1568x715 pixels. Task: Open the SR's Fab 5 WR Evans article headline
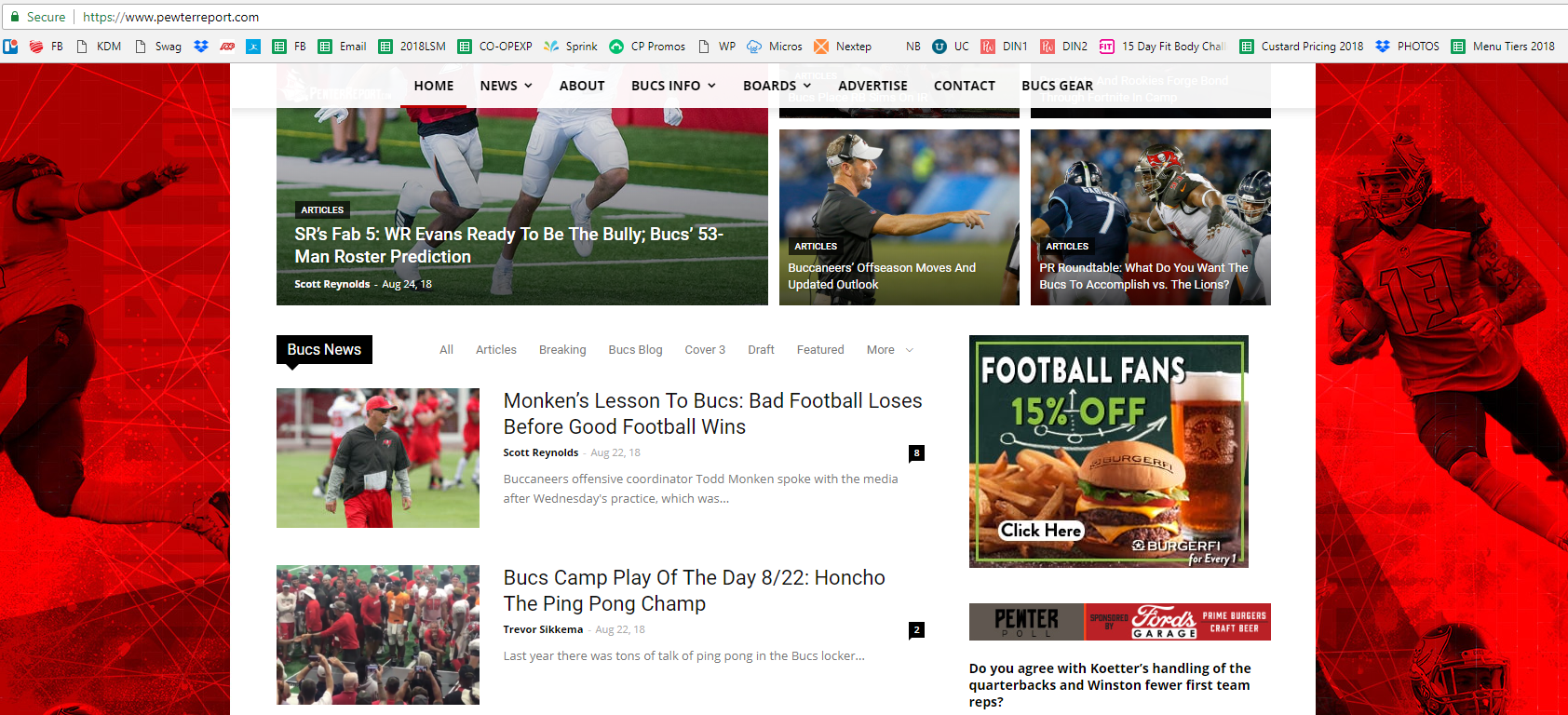coord(508,245)
